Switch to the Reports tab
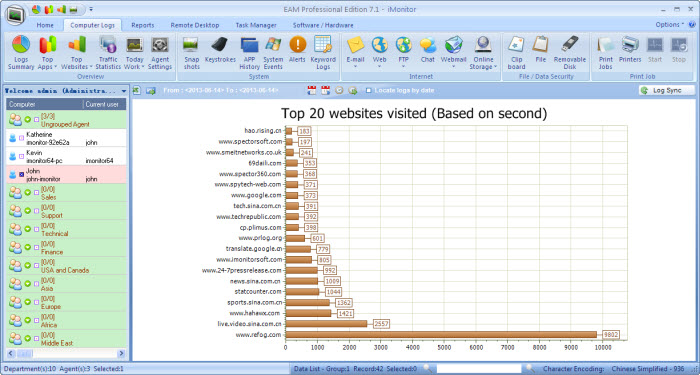This screenshot has height=375, width=700. click(143, 25)
